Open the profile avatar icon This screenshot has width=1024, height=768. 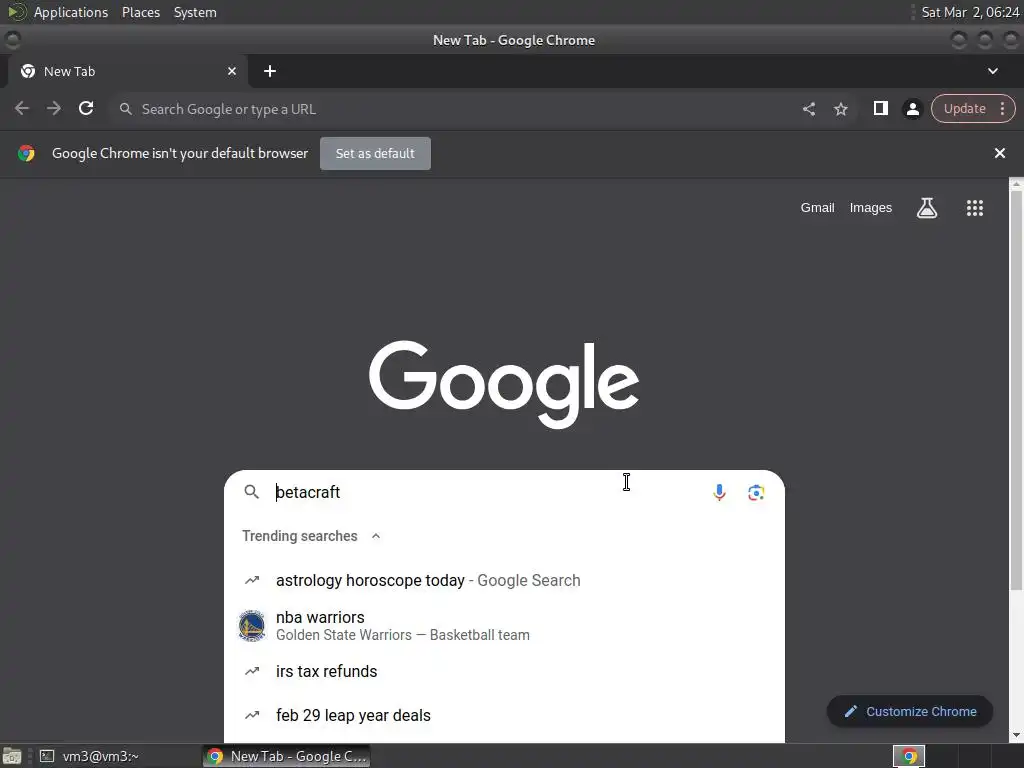click(912, 109)
